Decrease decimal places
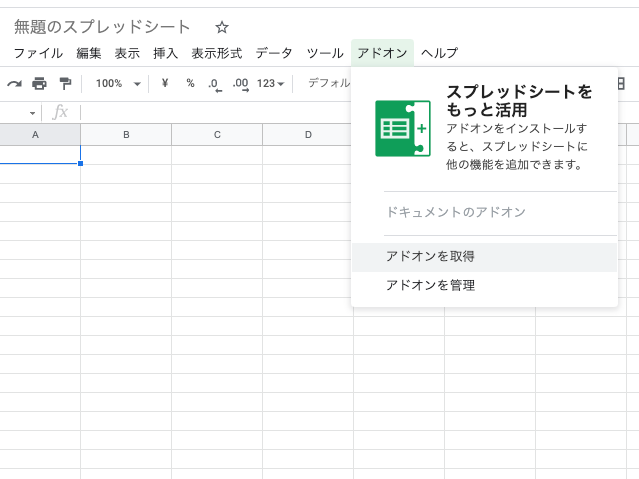 [215, 85]
